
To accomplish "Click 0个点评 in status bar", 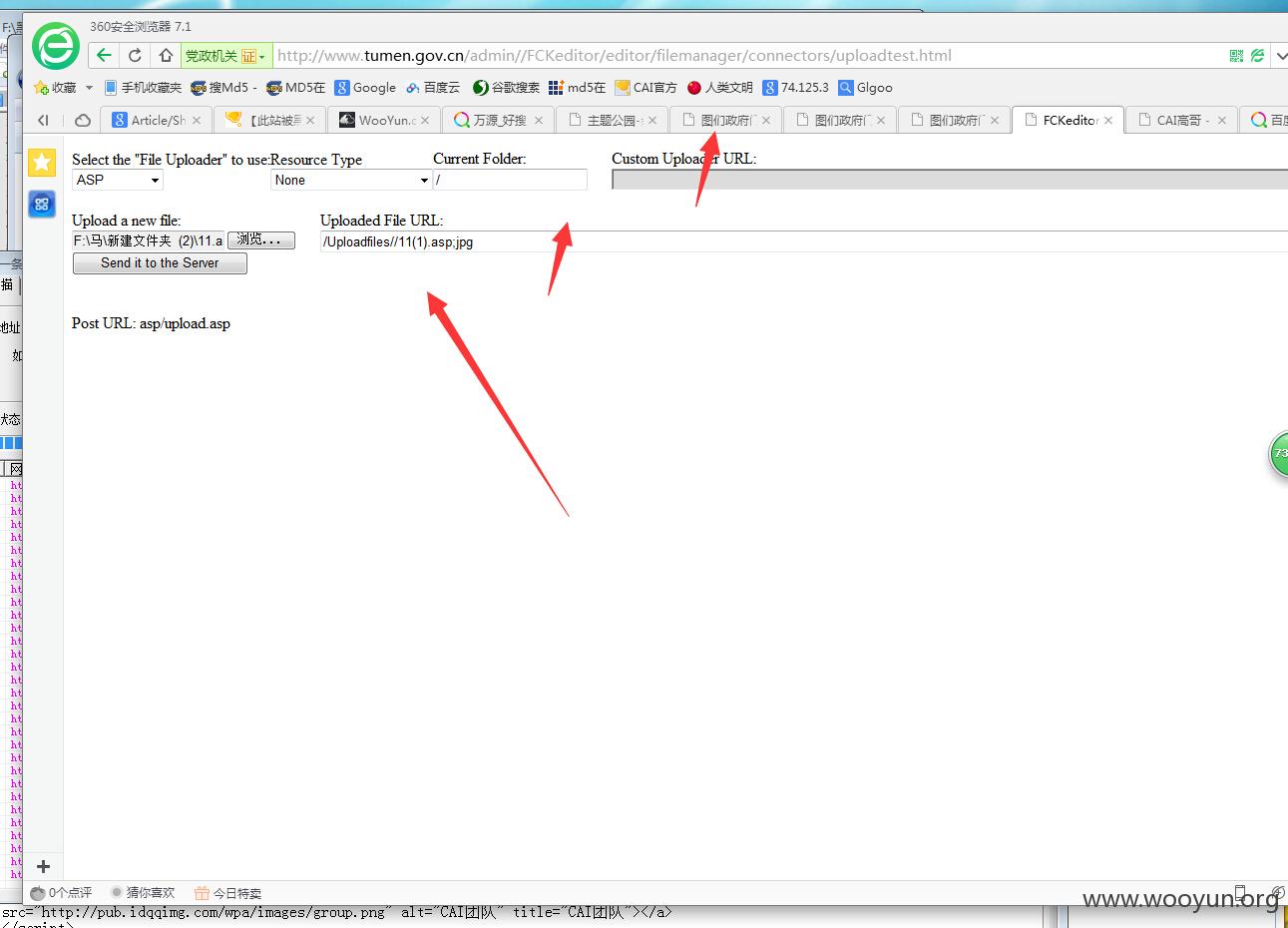I will pyautogui.click(x=62, y=893).
